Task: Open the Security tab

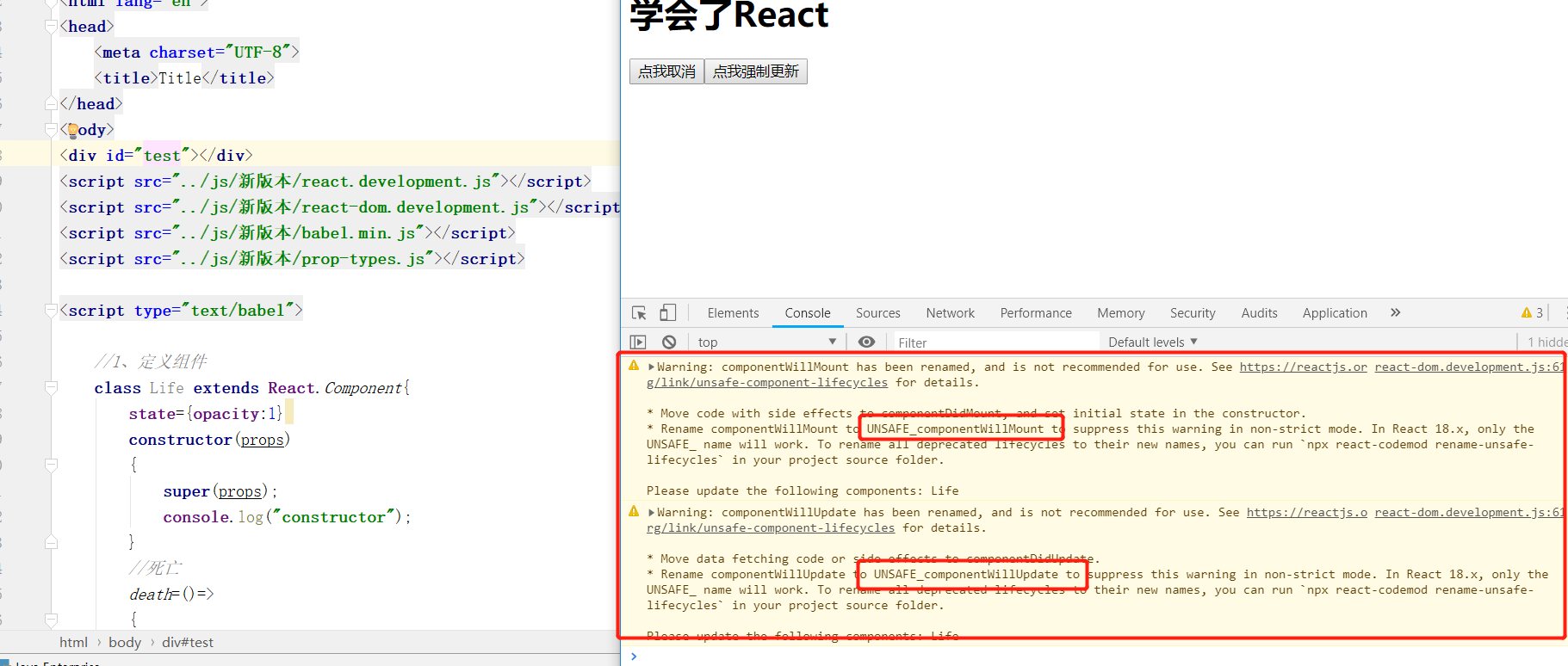Action: tap(1193, 313)
